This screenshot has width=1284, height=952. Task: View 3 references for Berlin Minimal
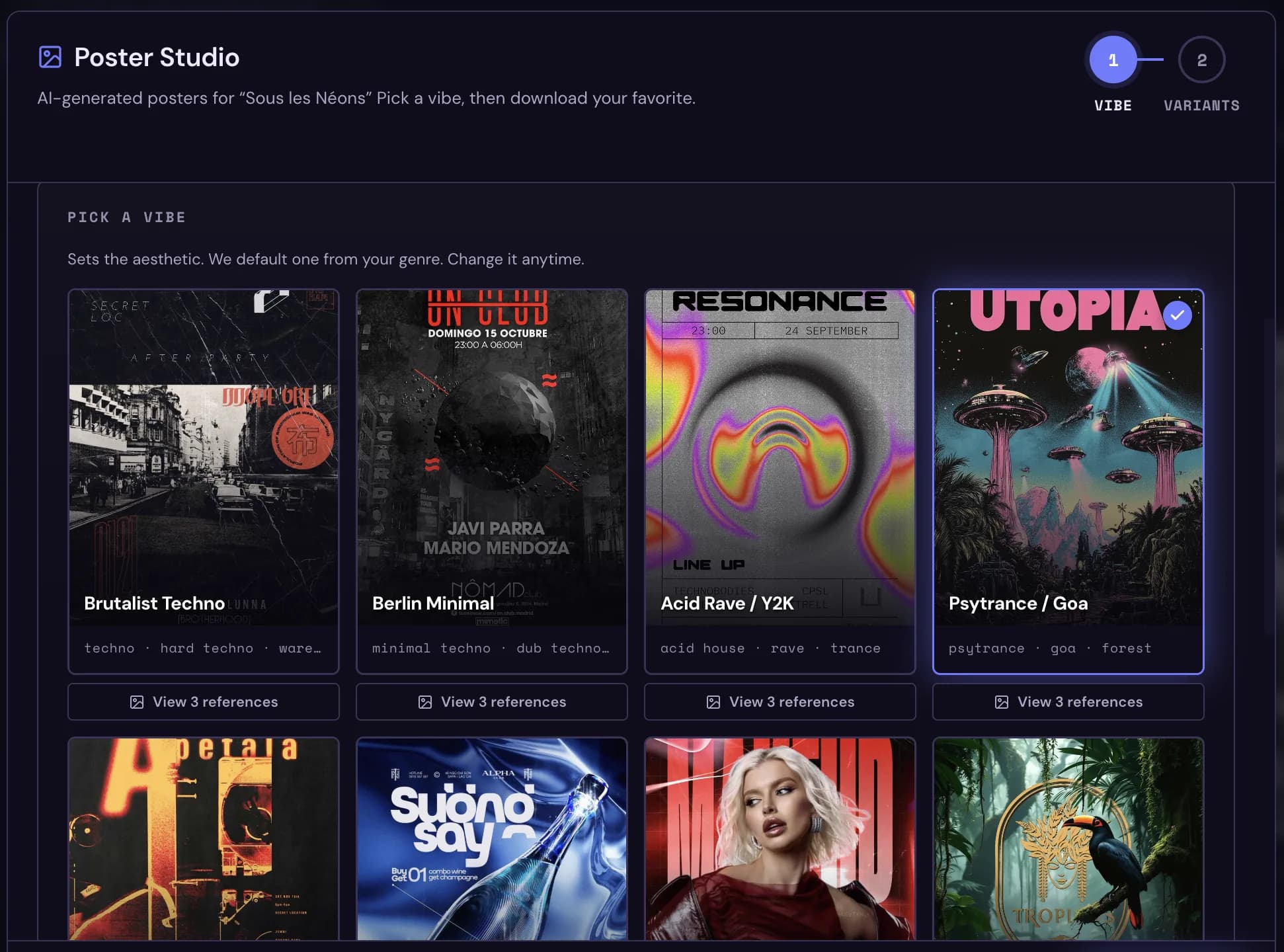[x=492, y=701]
